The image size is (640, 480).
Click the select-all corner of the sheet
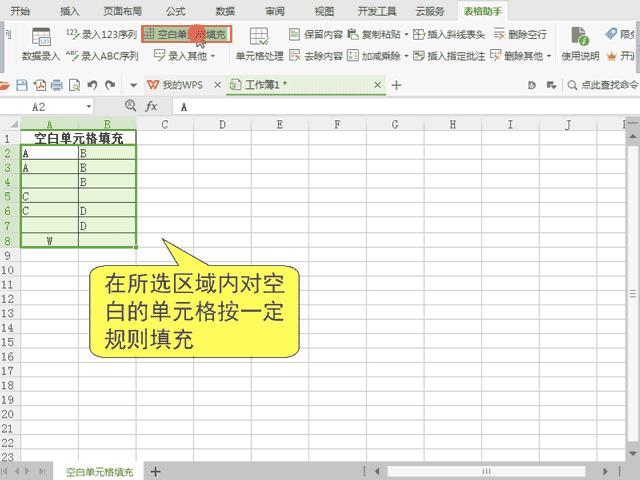tap(10, 124)
